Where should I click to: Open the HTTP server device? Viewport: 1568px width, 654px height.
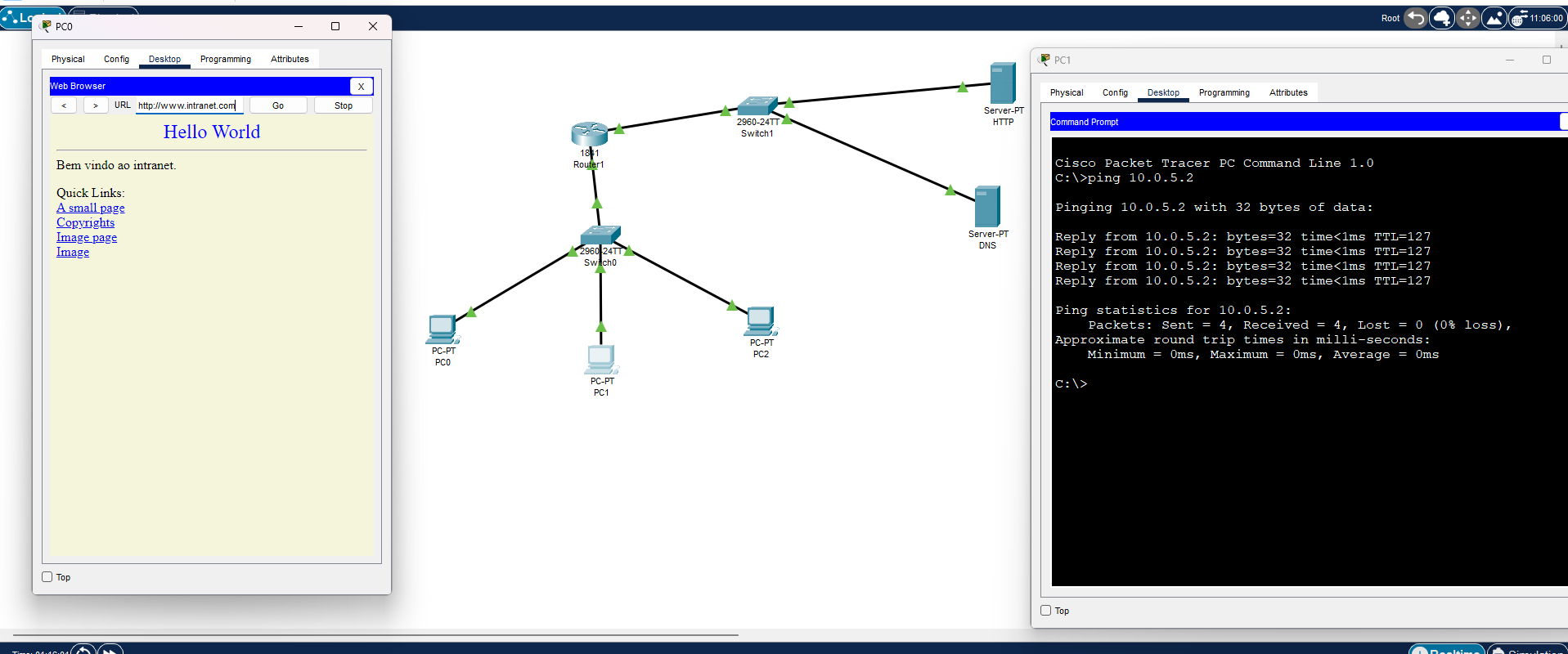(x=1003, y=83)
